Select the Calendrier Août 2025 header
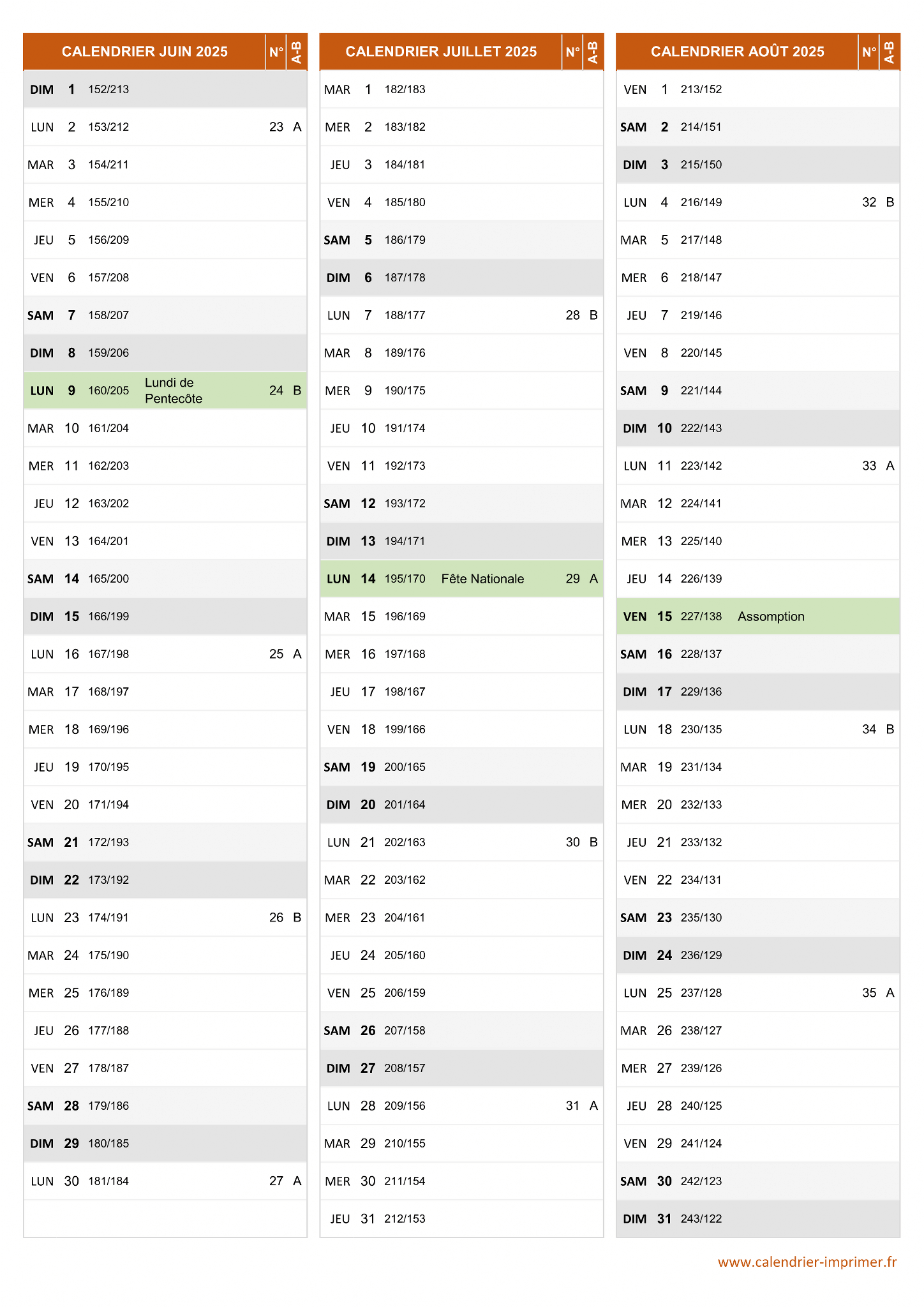The height and width of the screenshot is (1307, 924). (737, 52)
